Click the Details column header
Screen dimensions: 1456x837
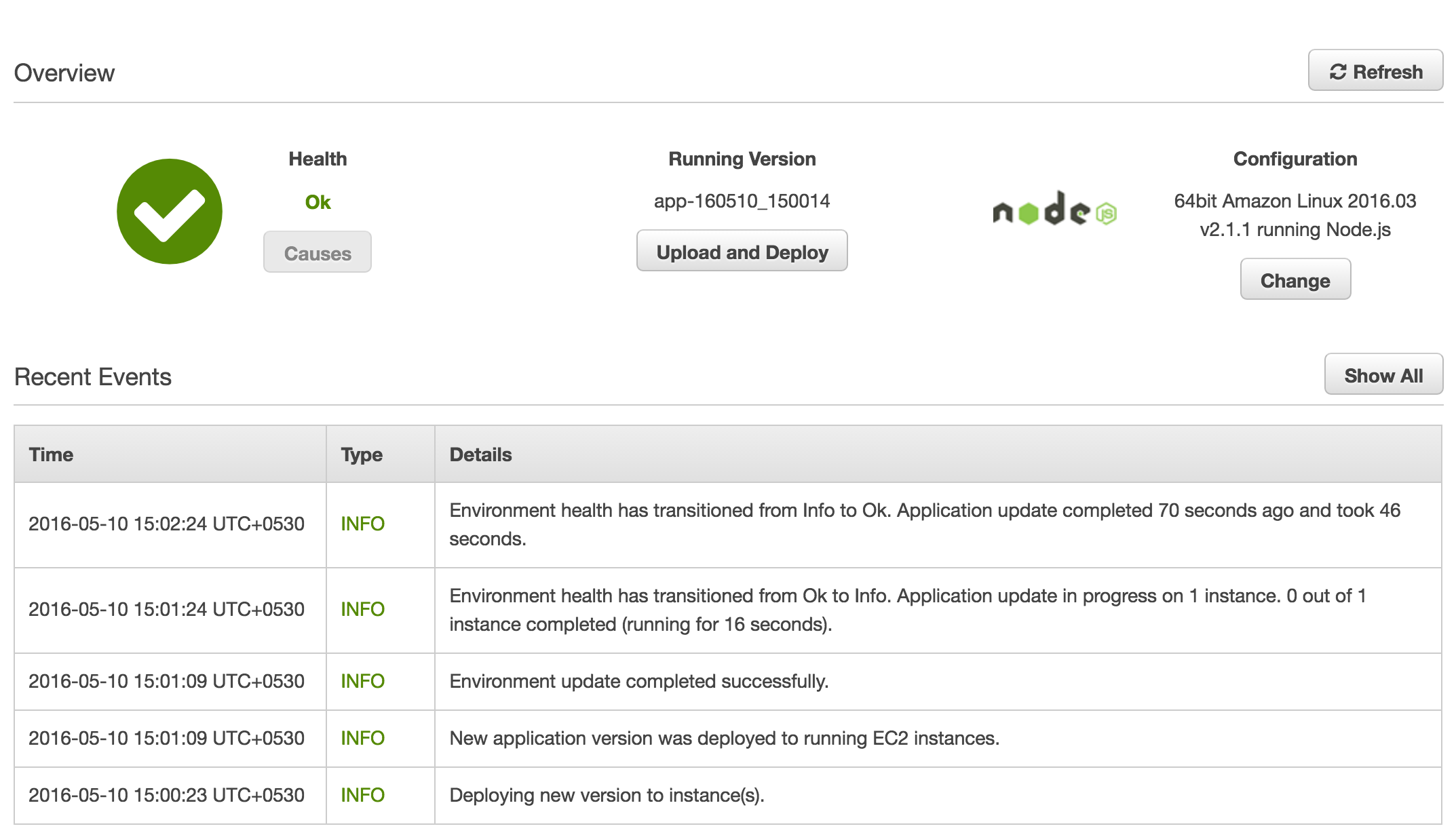(x=480, y=454)
